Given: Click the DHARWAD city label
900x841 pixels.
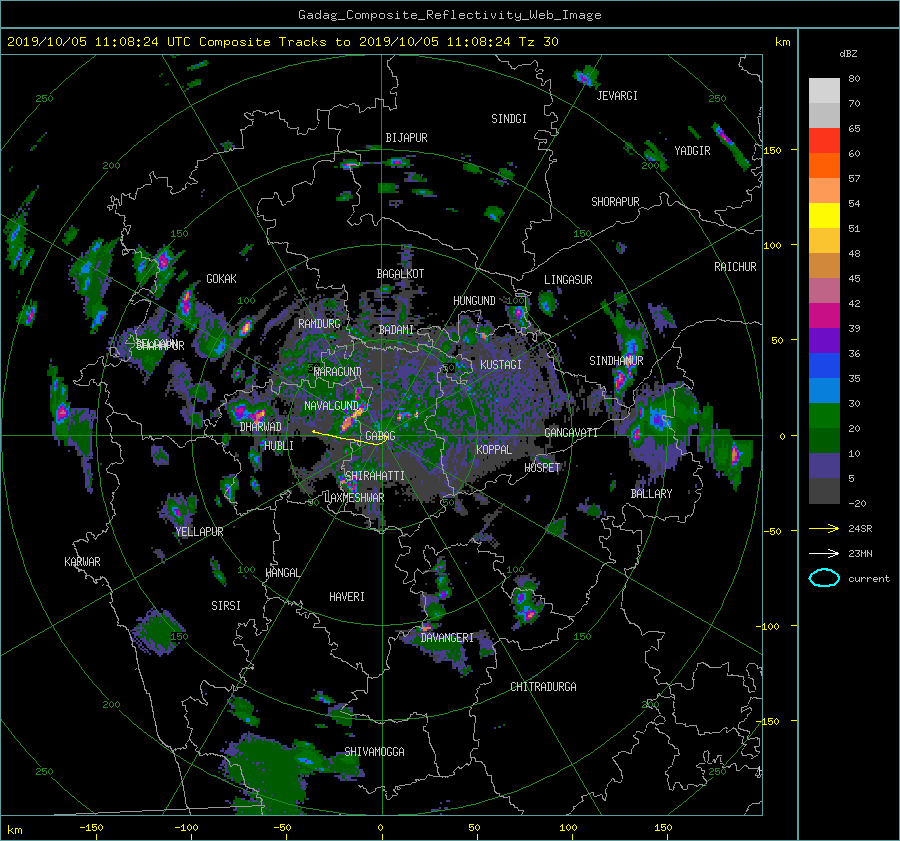Looking at the screenshot, I should coord(261,427).
